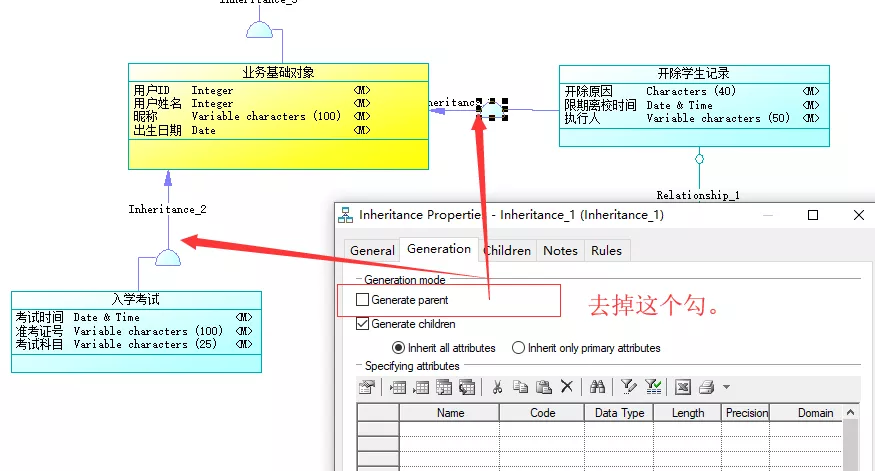Click the Reuse Attributes icon
The width and height of the screenshot is (875, 471).
pos(467,387)
